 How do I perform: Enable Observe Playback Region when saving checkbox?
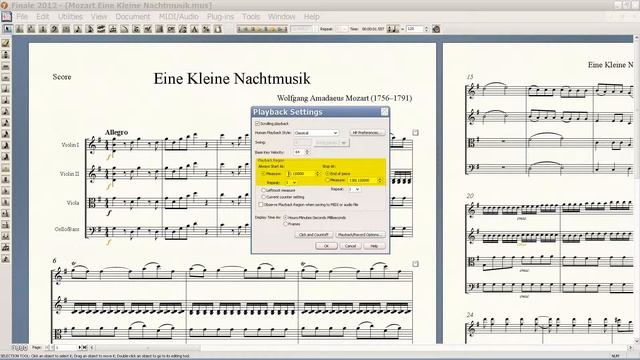coord(261,204)
